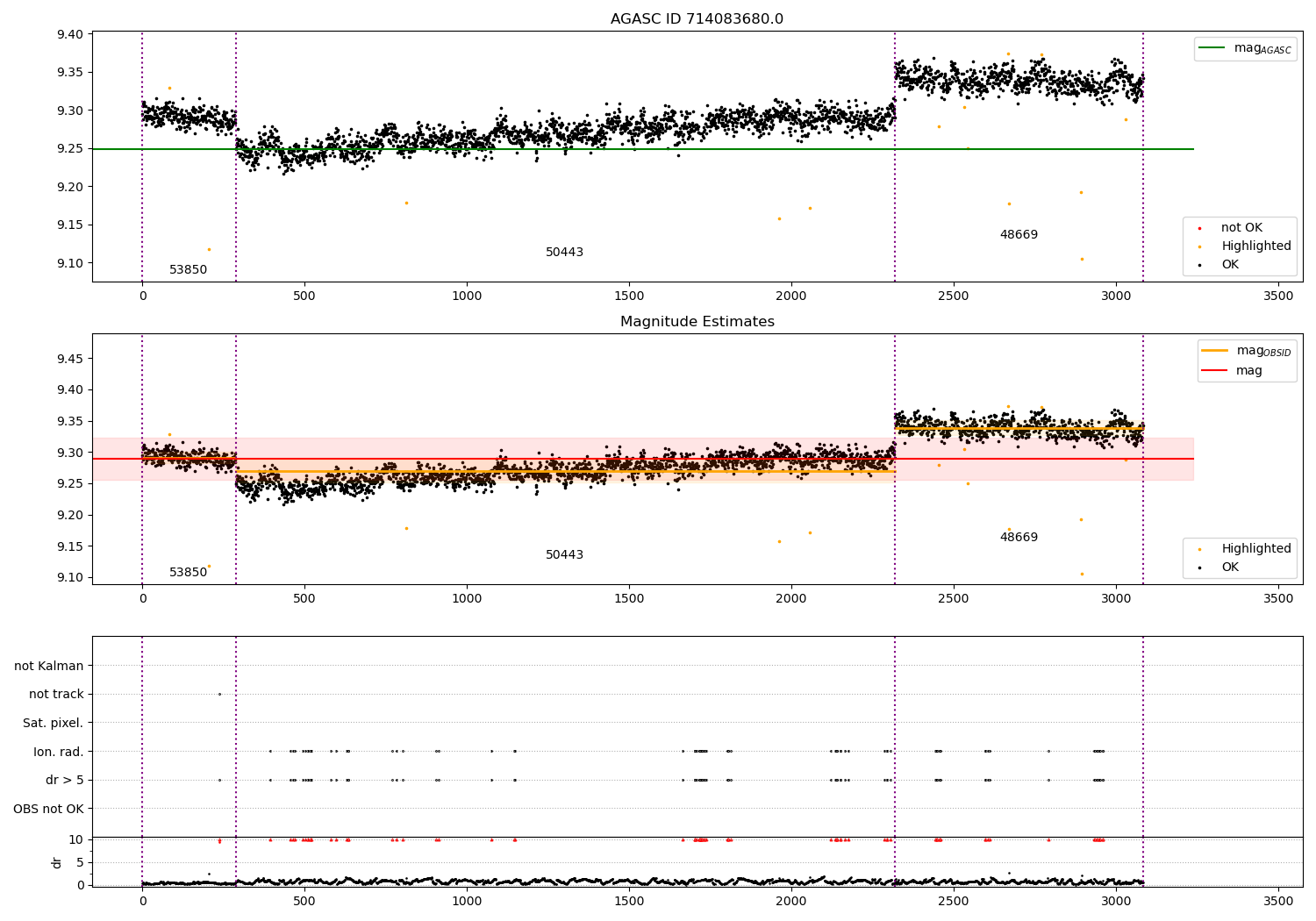Viewport: 1316px width, 921px height.
Task: Click the 'Sat. pixel.' axis label
Action: click(x=54, y=724)
